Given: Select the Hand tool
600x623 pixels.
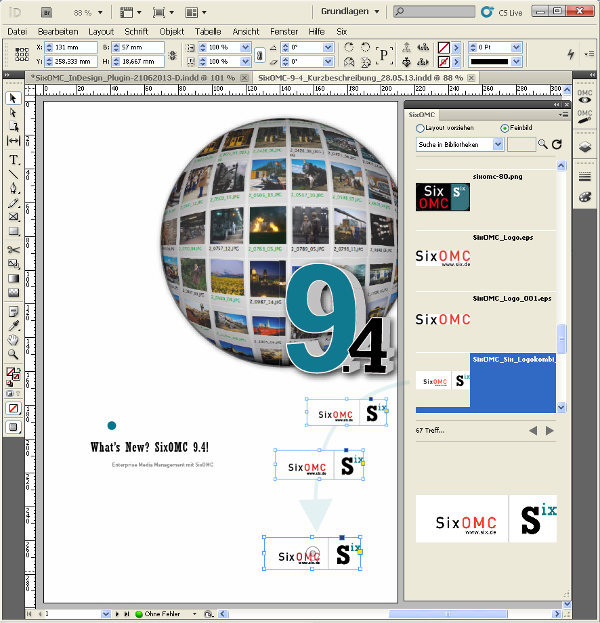Looking at the screenshot, I should tap(13, 340).
